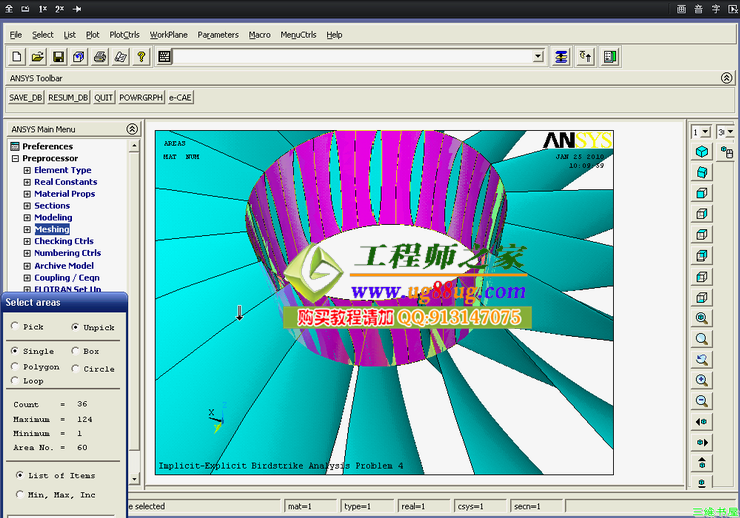Open the MenuCtrls menu
The width and height of the screenshot is (740, 518).
[298, 34]
